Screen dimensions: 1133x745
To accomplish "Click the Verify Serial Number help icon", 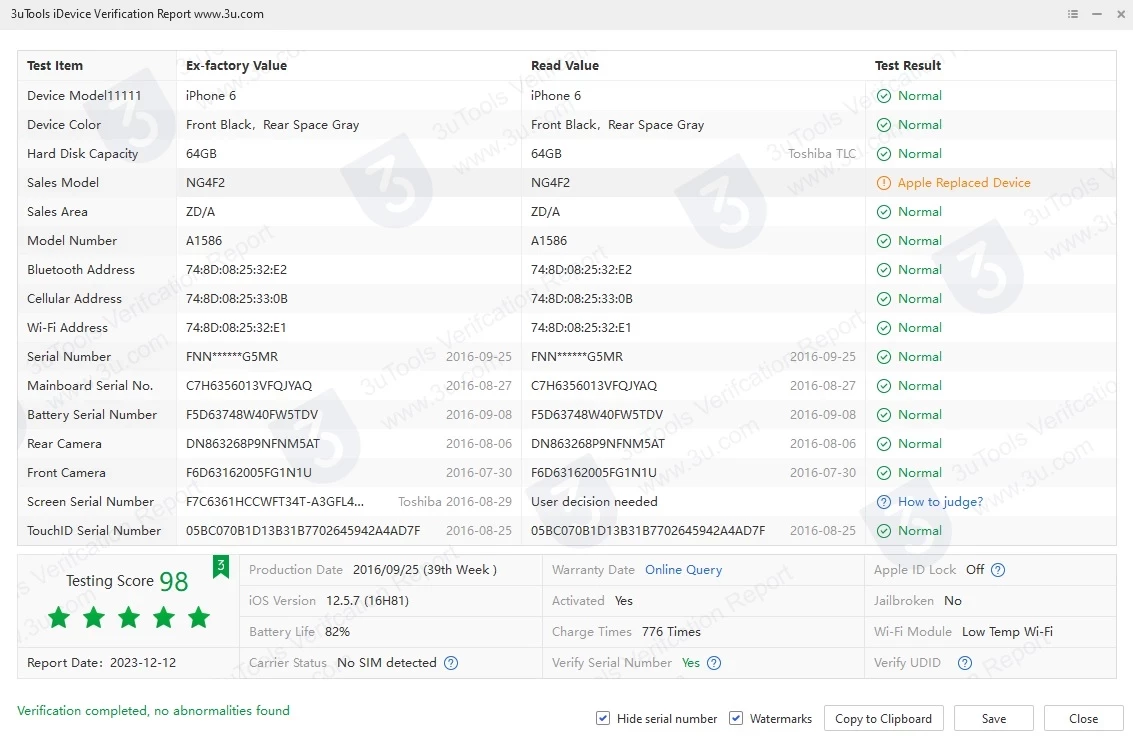I will (x=714, y=663).
